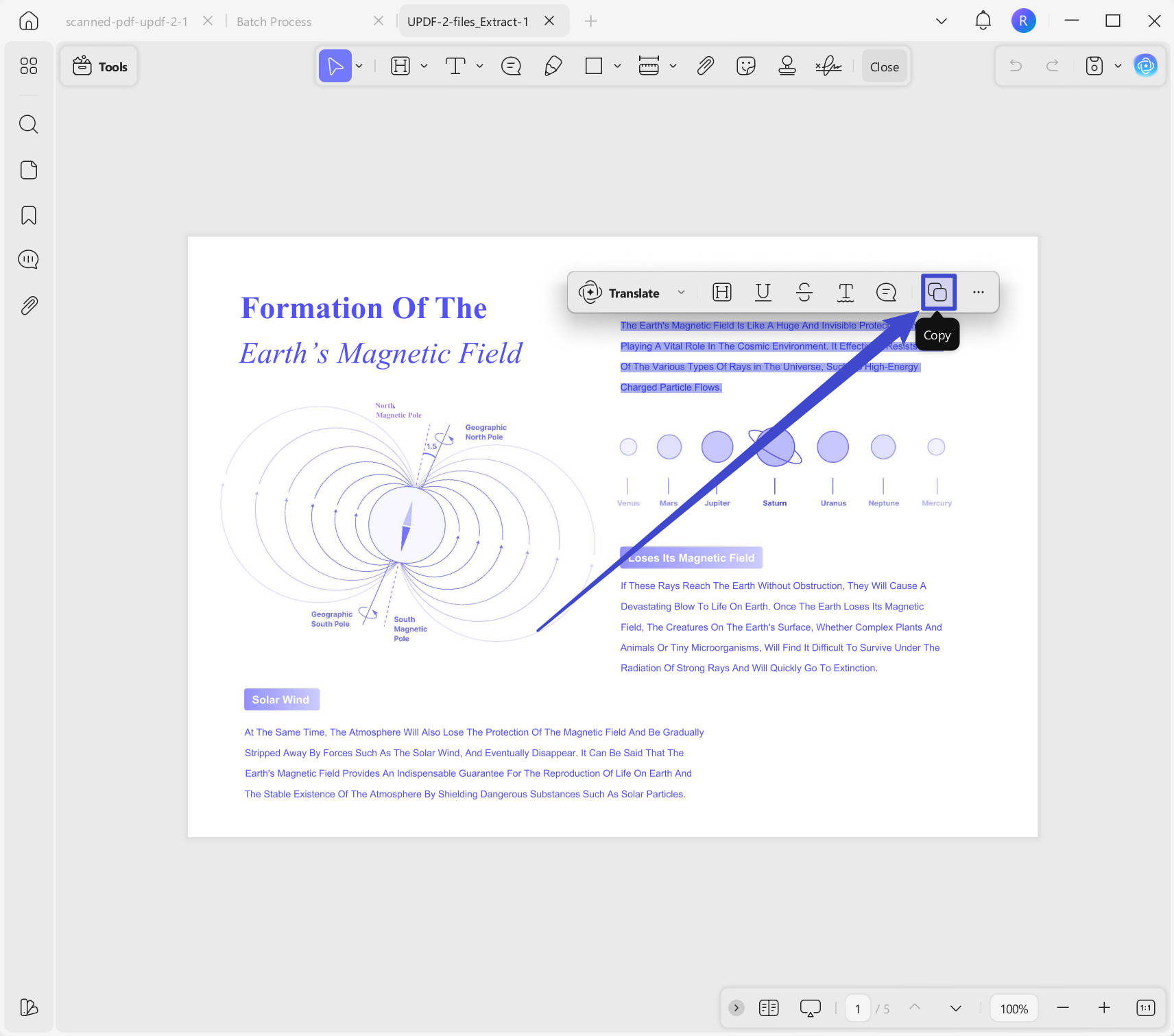Click the page number input field
The image size is (1174, 1036).
[x=858, y=1009]
